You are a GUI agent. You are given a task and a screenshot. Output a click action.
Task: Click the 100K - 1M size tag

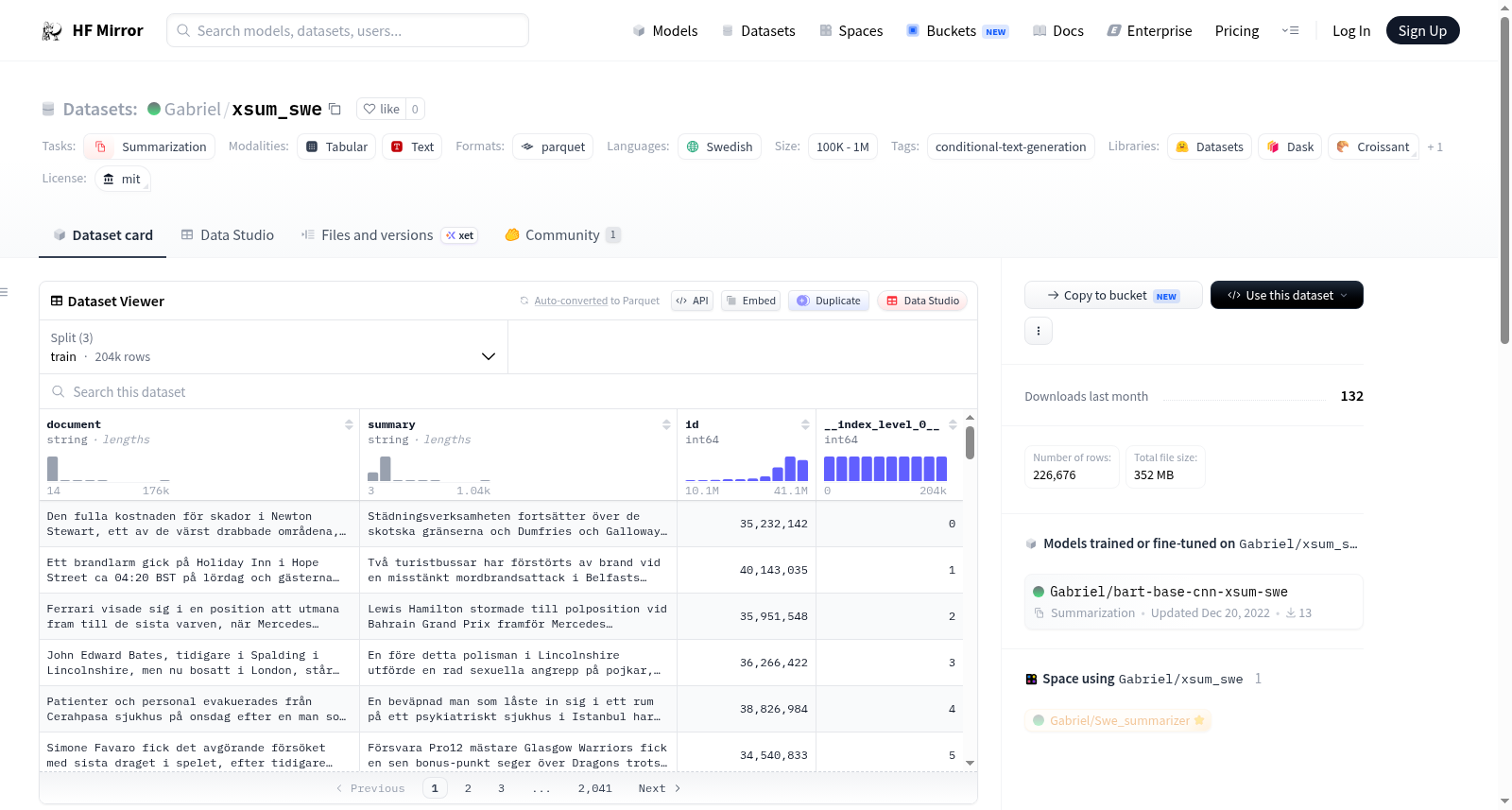pos(842,146)
